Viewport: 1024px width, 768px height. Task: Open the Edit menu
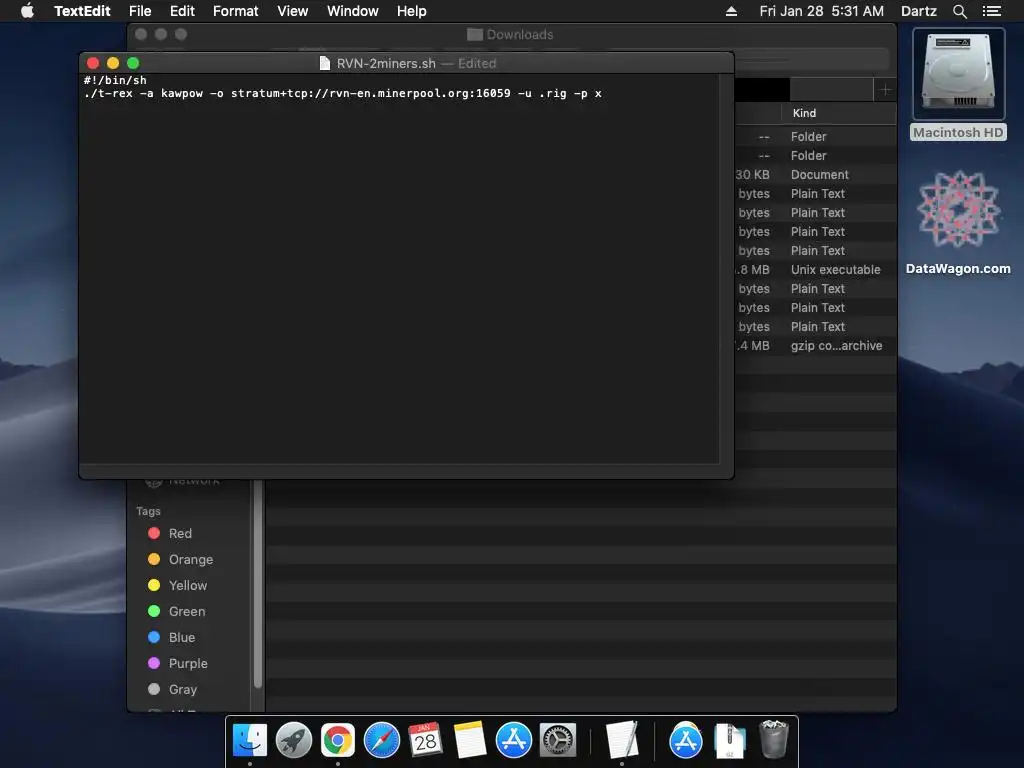coord(182,11)
